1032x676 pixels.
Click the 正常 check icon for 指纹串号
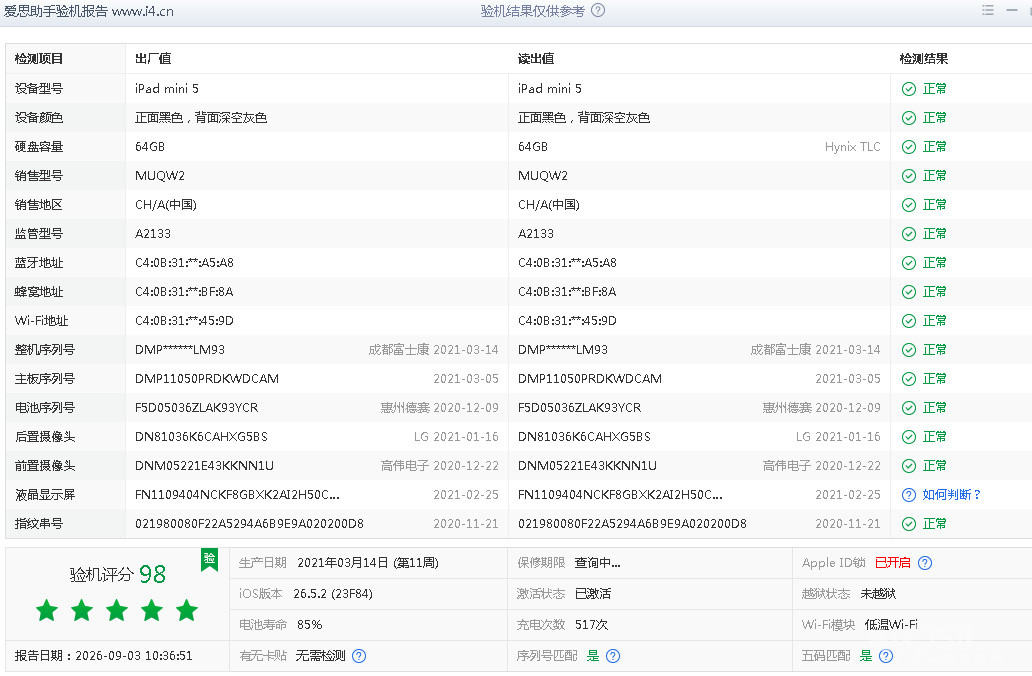909,524
